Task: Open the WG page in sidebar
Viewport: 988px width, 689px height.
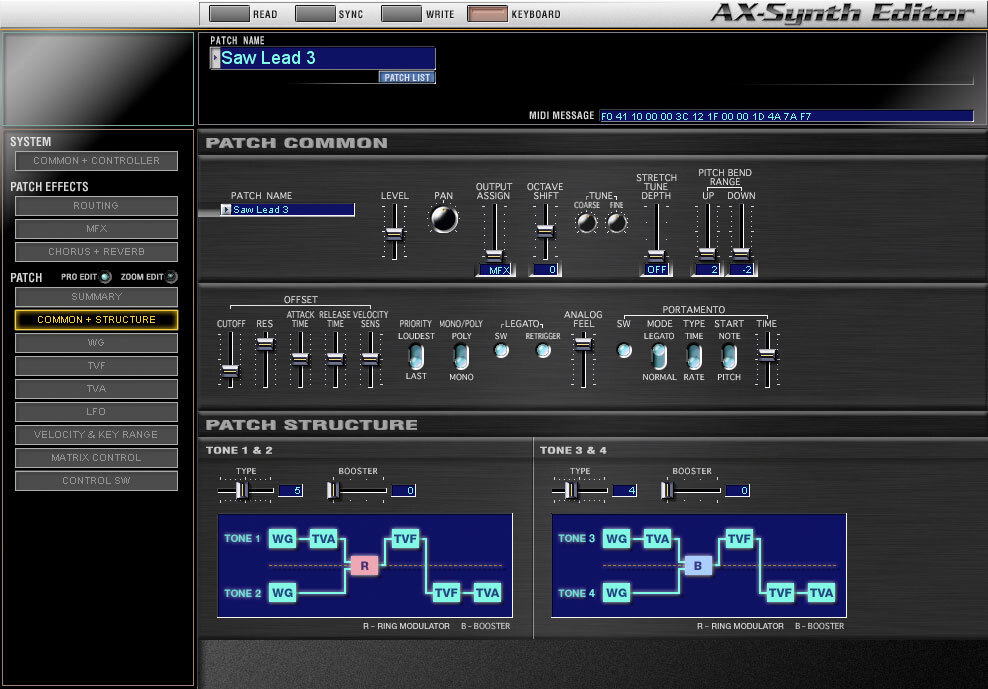Action: (x=96, y=343)
